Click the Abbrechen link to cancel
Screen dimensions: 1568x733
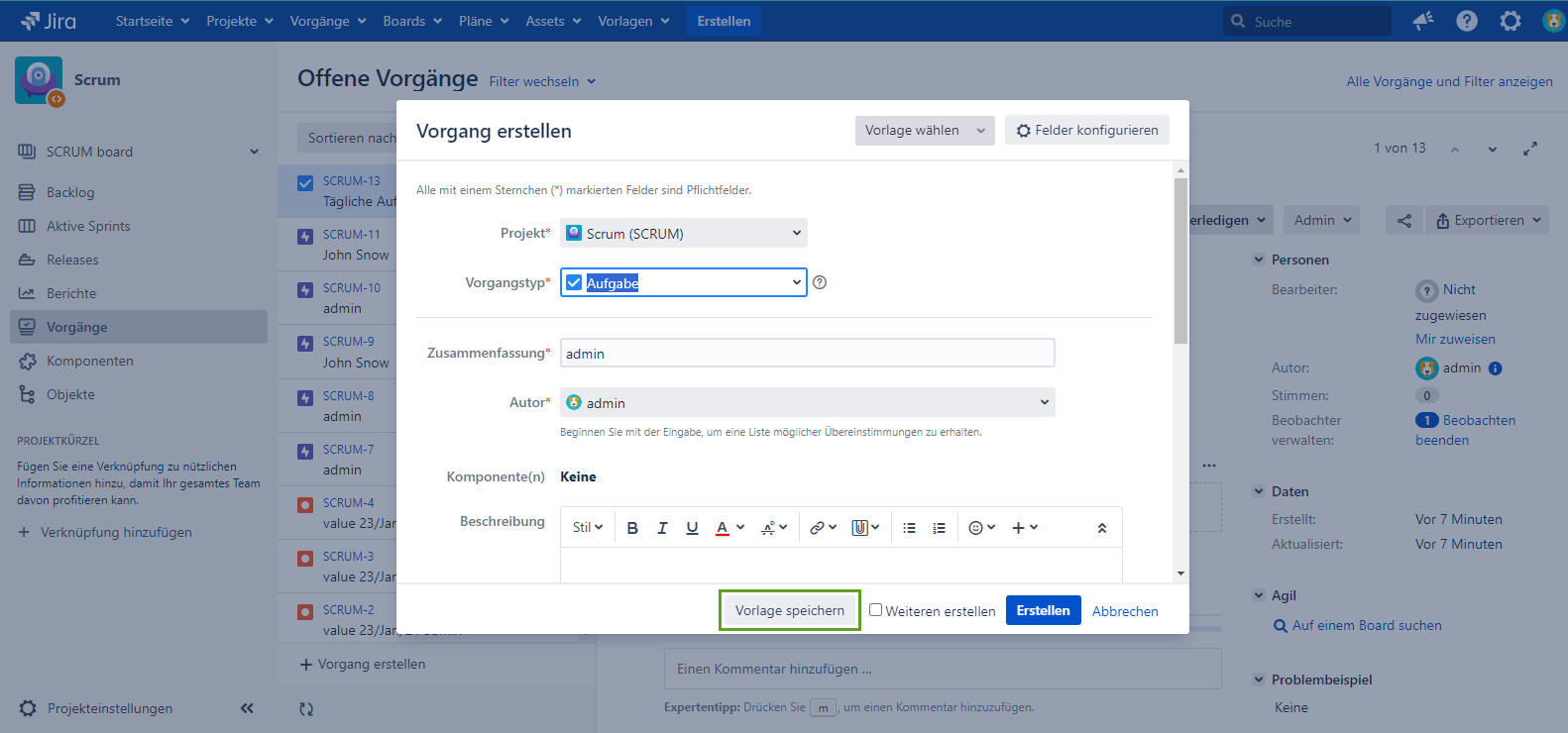1125,611
